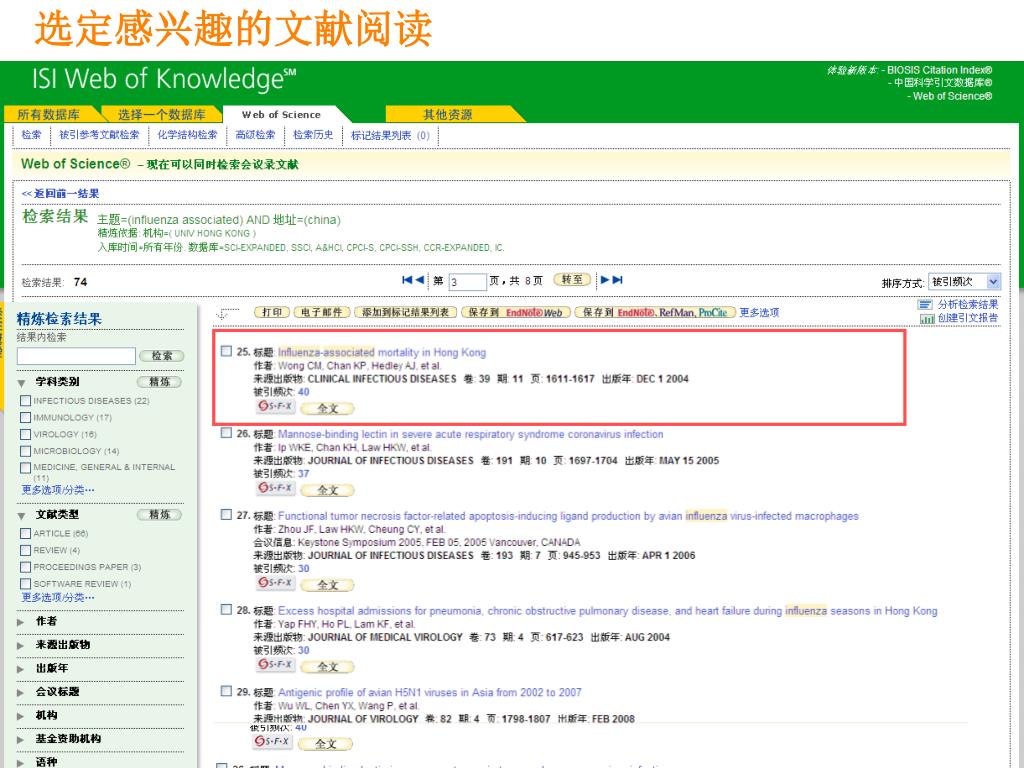
Task: Expand the 出版年 refine section
Action: click(21, 669)
